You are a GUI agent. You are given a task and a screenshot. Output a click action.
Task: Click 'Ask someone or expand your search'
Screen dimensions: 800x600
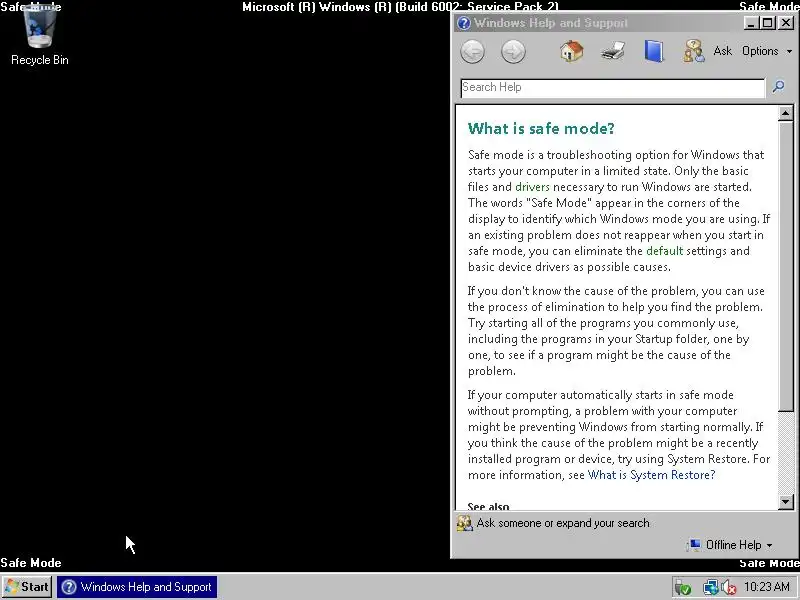(563, 523)
